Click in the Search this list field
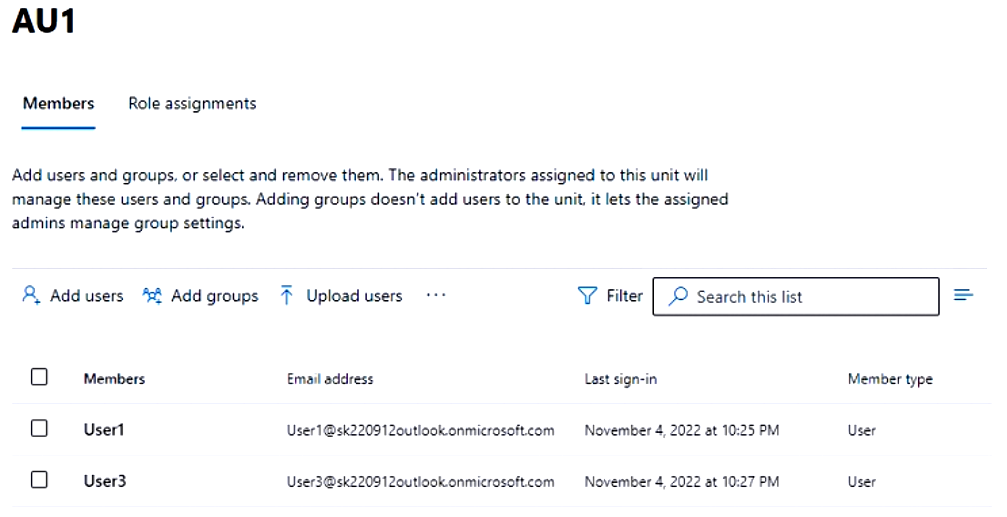Screen dimensions: 1007x517 pyautogui.click(x=800, y=297)
